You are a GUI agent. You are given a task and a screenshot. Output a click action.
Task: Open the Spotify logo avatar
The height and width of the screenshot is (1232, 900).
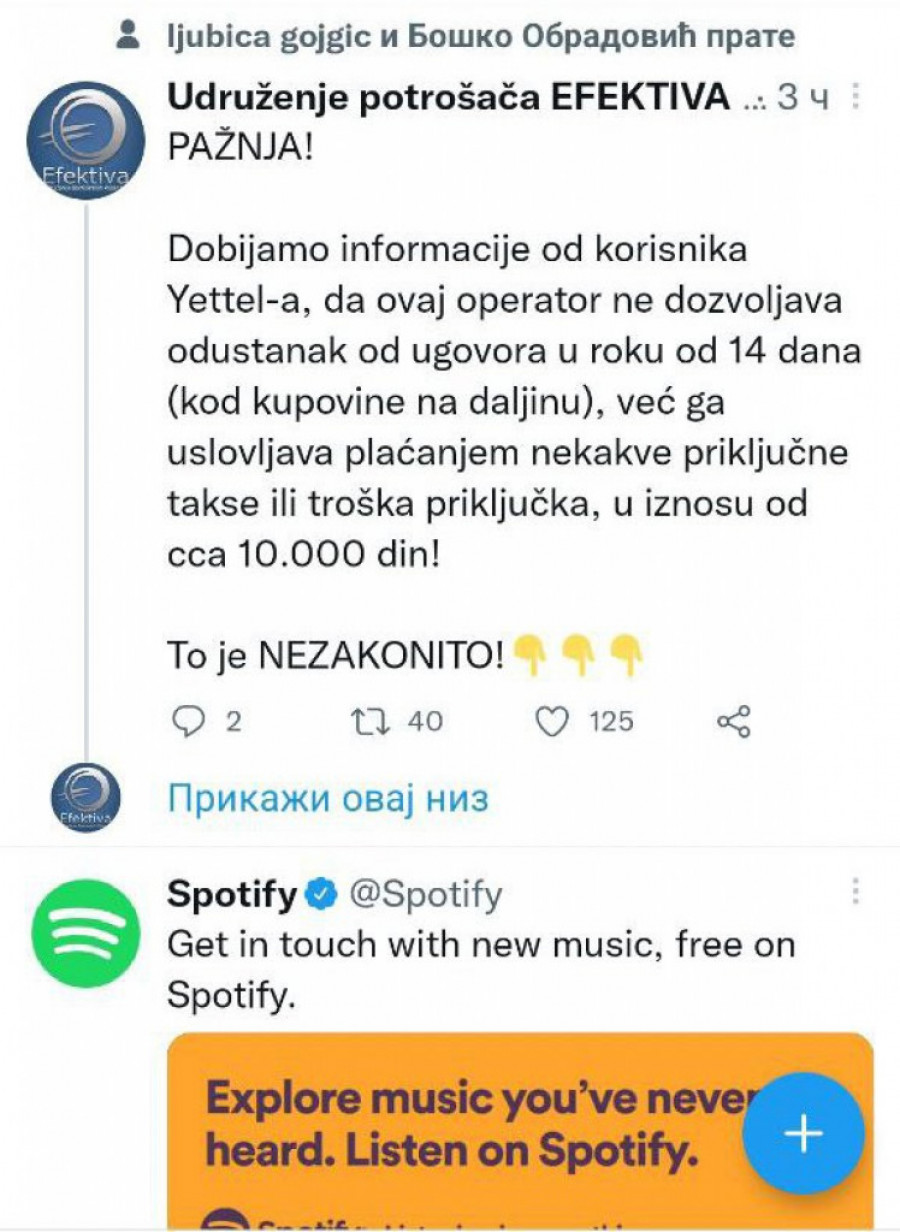pyautogui.click(x=85, y=933)
